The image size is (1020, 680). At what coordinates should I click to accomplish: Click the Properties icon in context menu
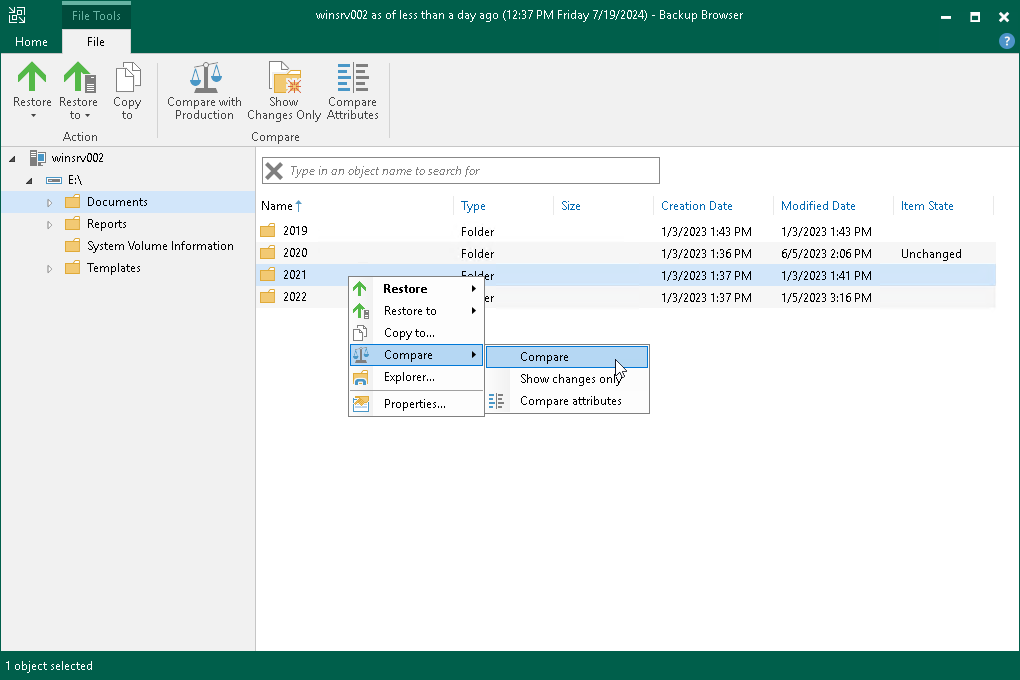pos(360,403)
